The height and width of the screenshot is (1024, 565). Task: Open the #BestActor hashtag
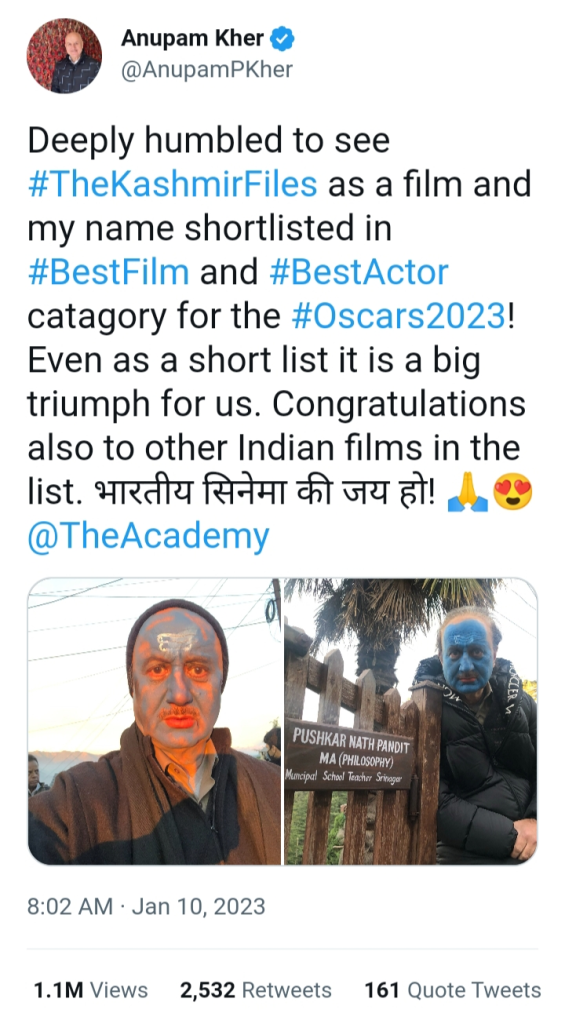coord(359,273)
